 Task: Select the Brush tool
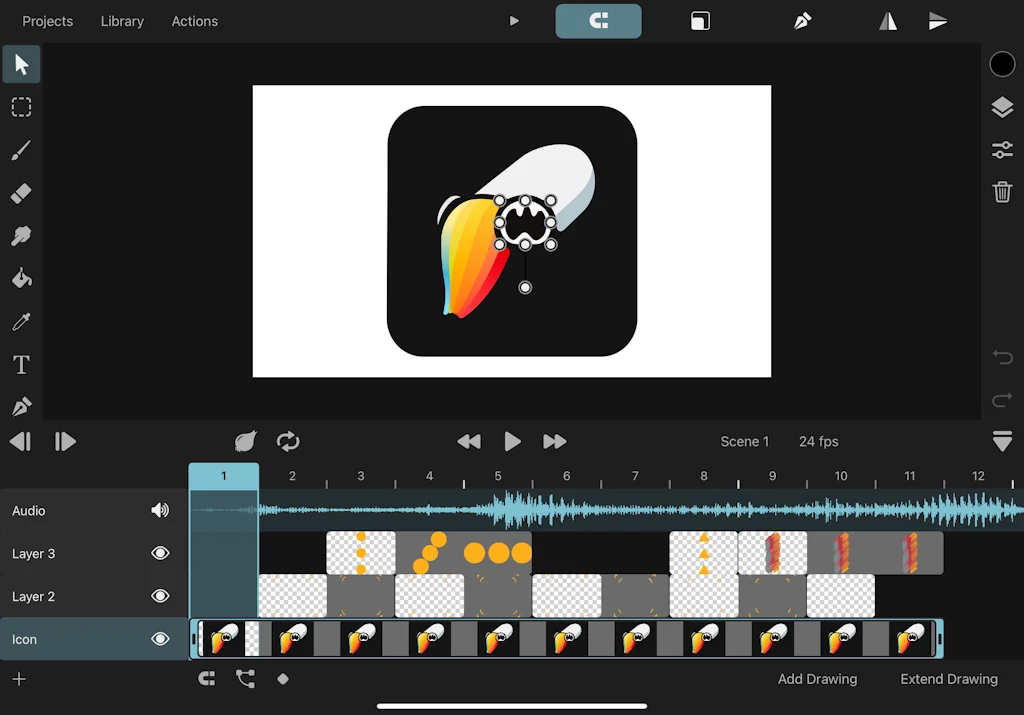(x=21, y=150)
